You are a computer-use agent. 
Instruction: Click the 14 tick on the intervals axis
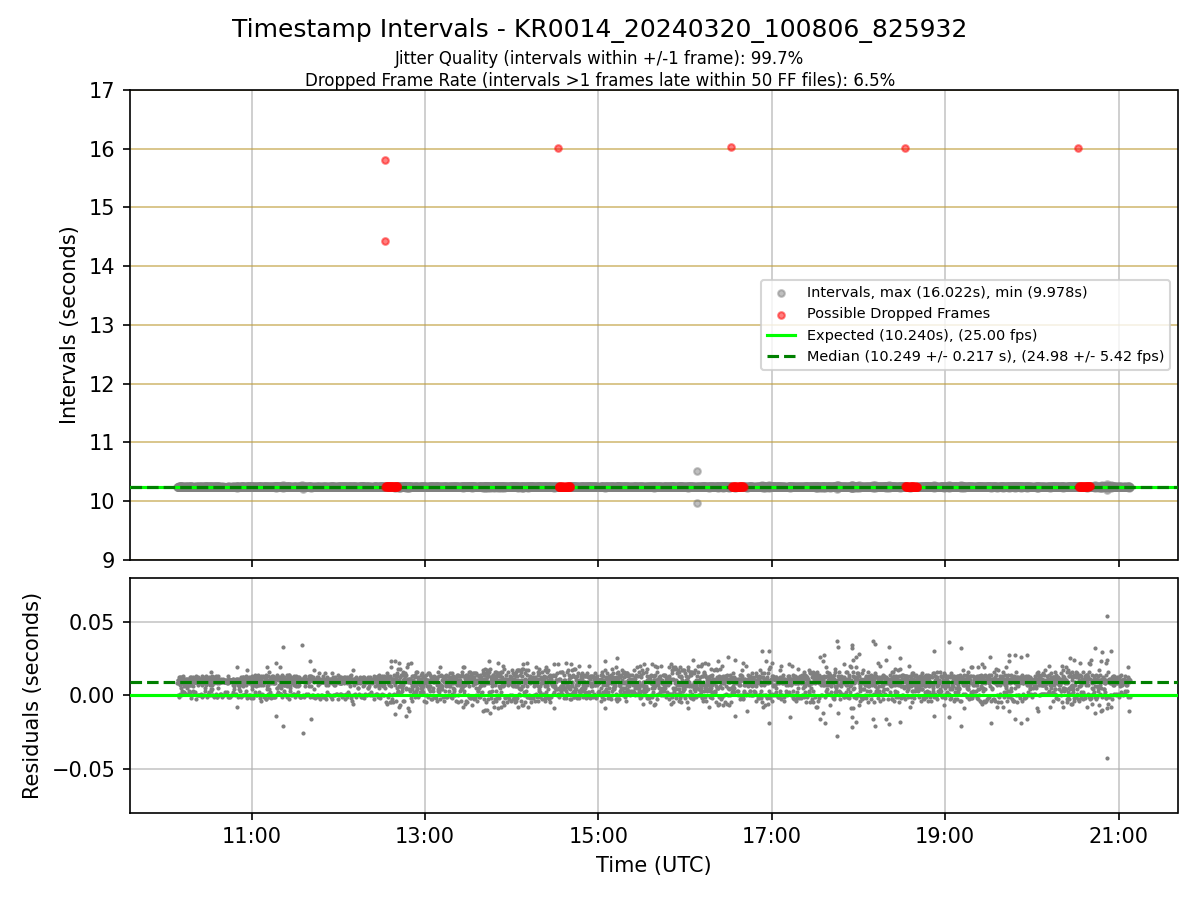pos(103,267)
